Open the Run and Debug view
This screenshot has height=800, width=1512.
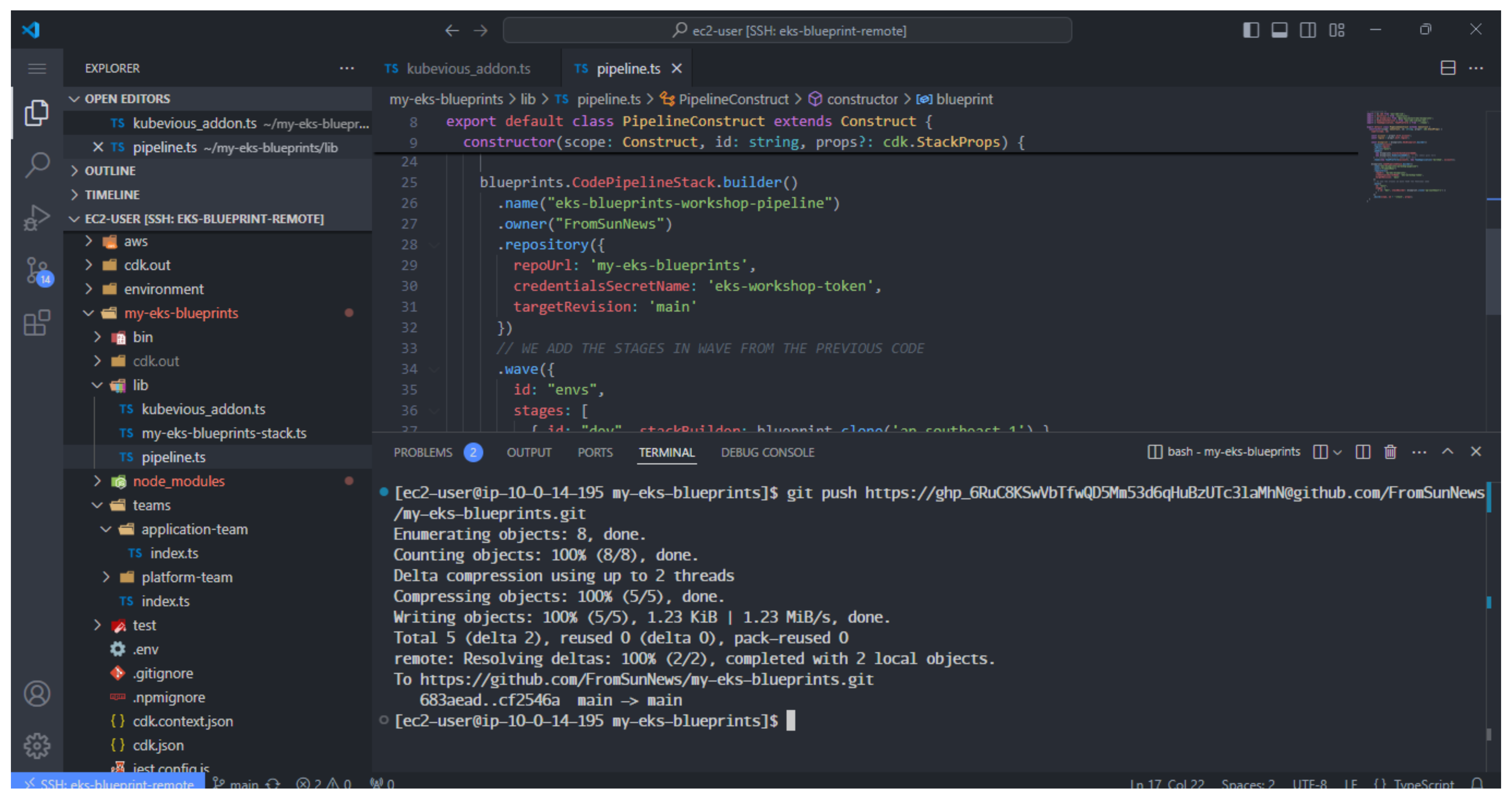click(37, 217)
